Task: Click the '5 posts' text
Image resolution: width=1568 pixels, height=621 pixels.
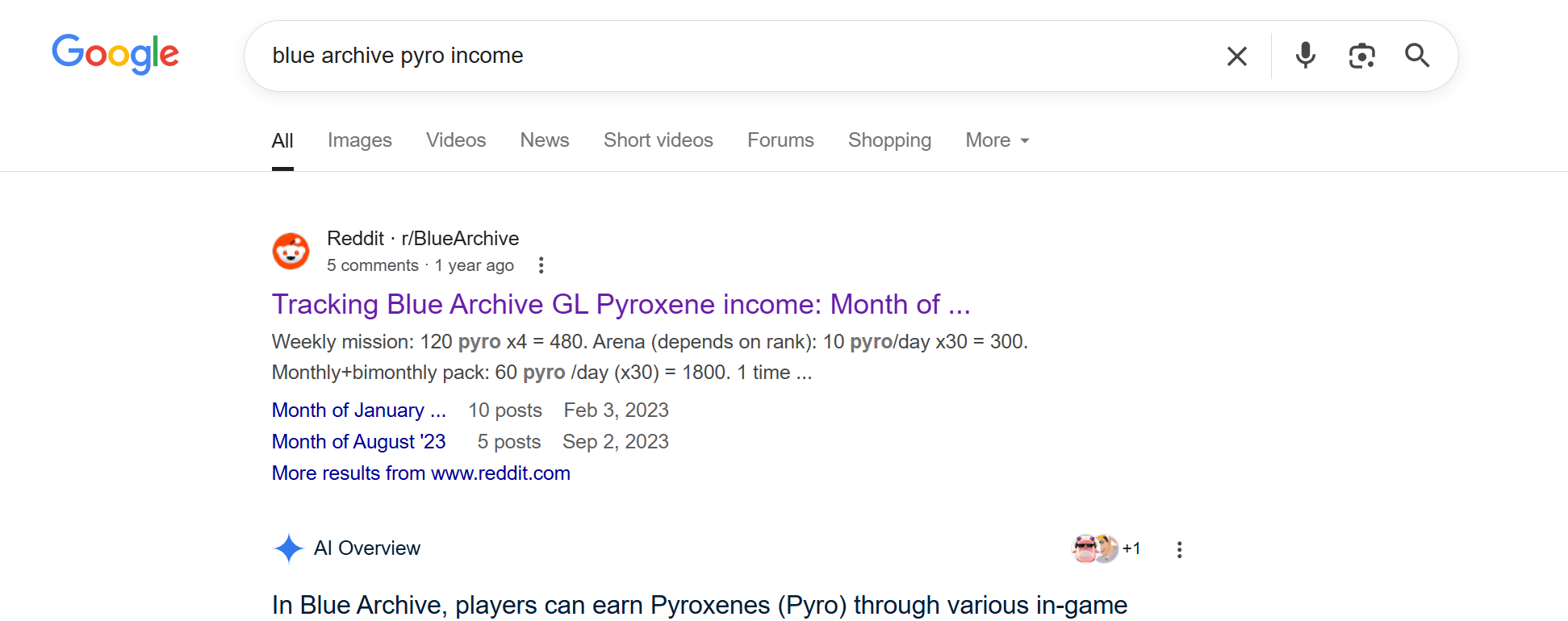Action: coord(509,442)
